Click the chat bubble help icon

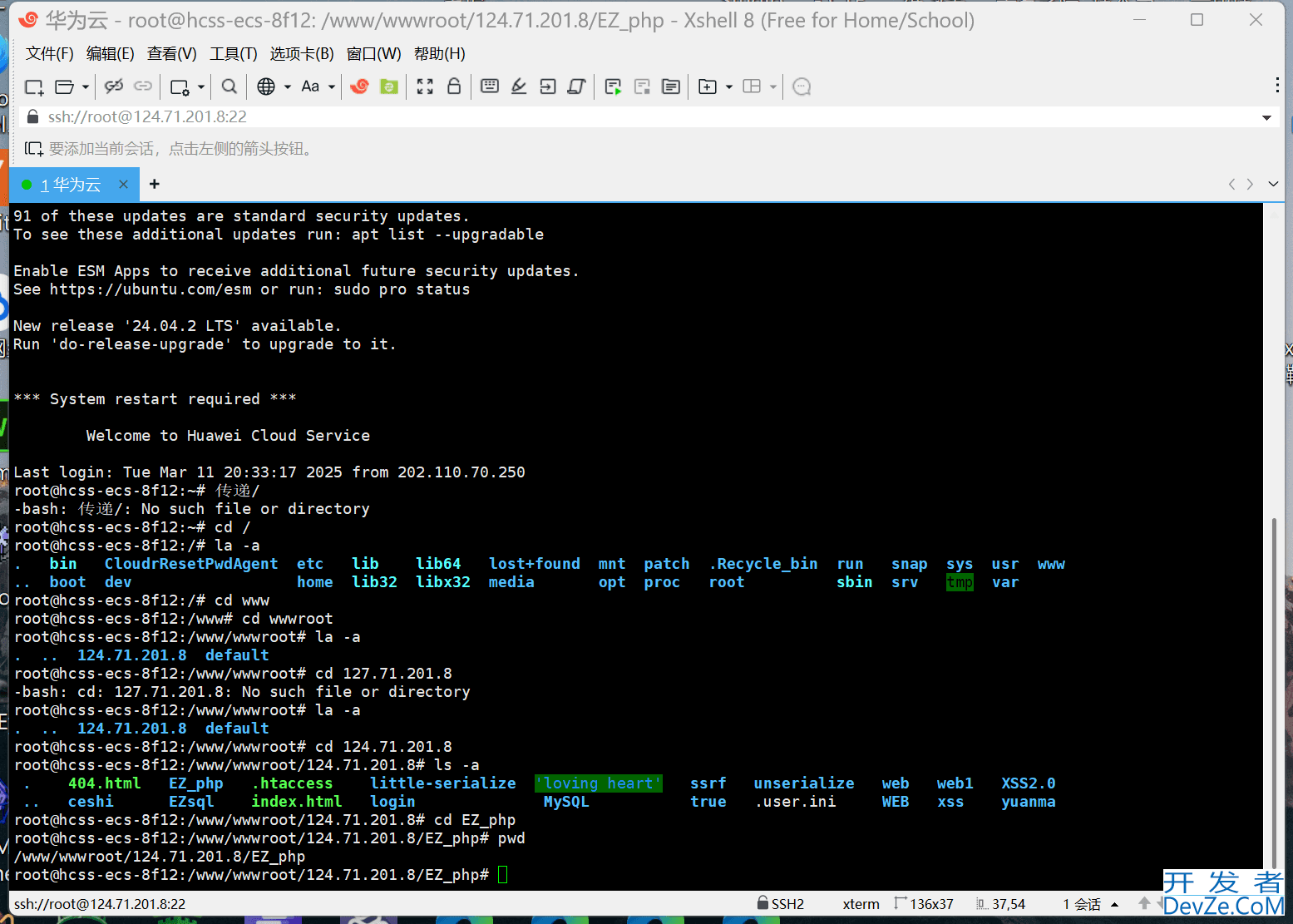tap(802, 86)
